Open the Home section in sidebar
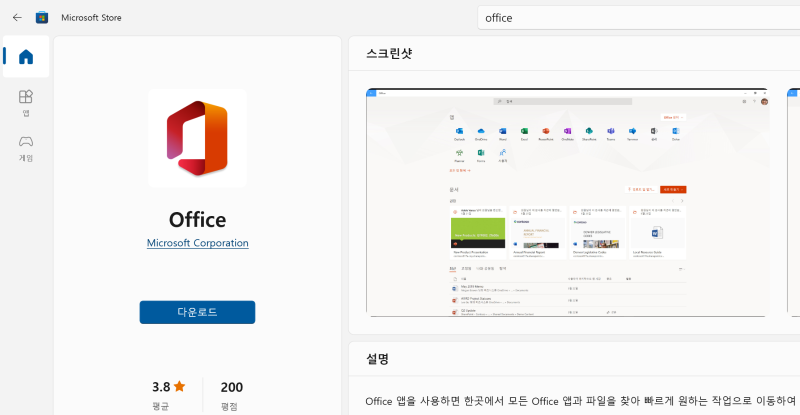This screenshot has height=415, width=800. pos(26,56)
